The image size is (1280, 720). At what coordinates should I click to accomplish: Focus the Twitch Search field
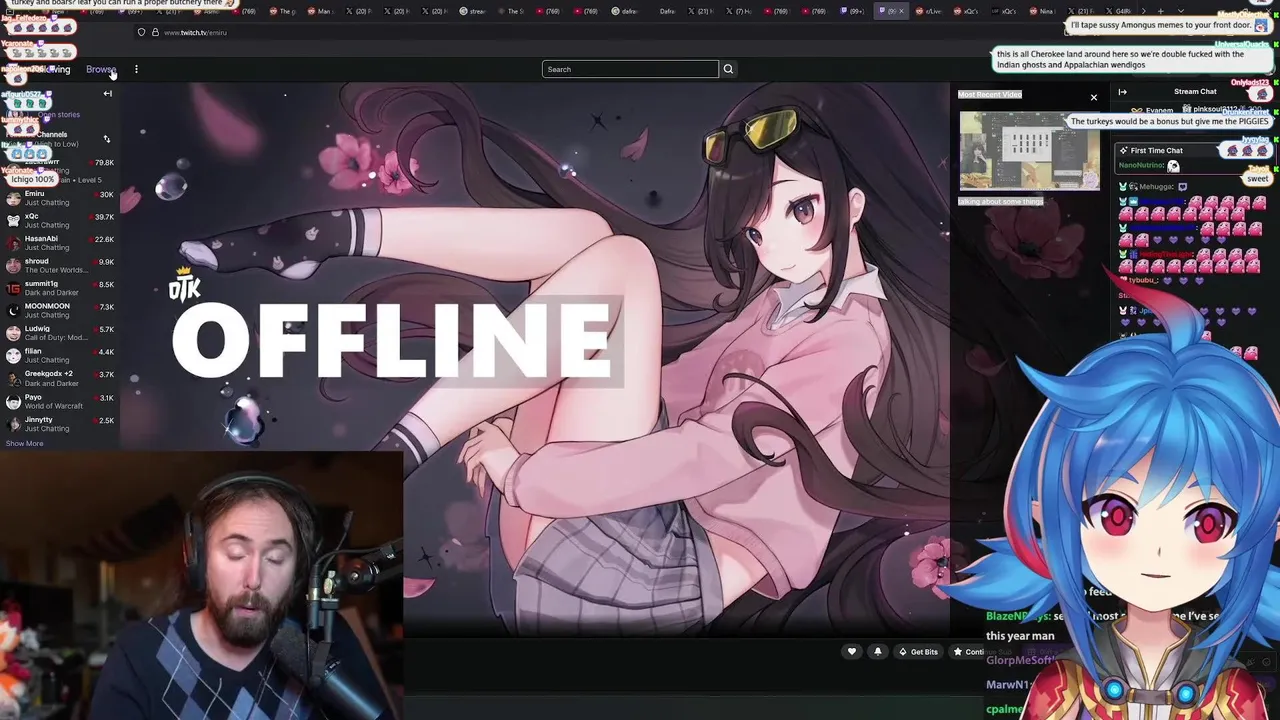(630, 69)
